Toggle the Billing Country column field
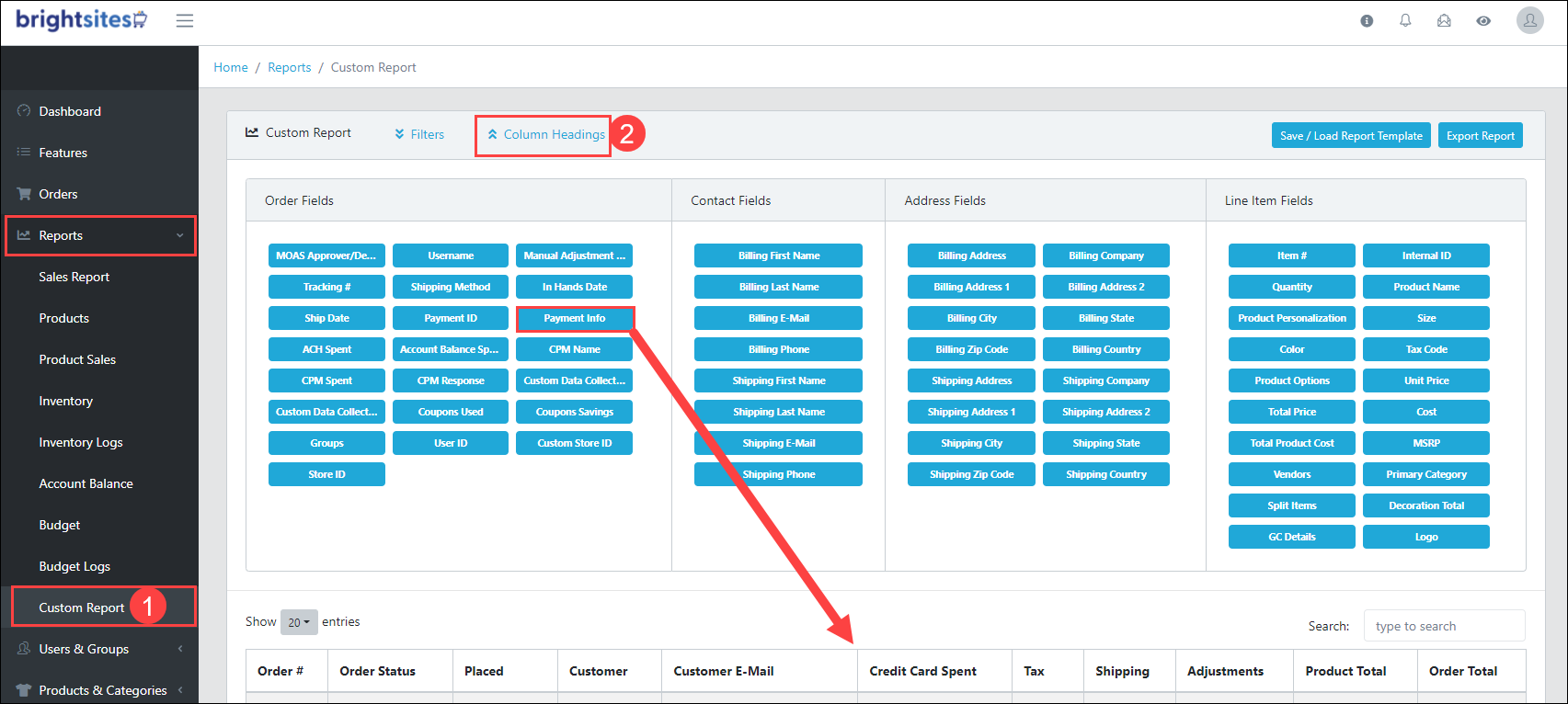Image resolution: width=1568 pixels, height=704 pixels. pos(1105,349)
